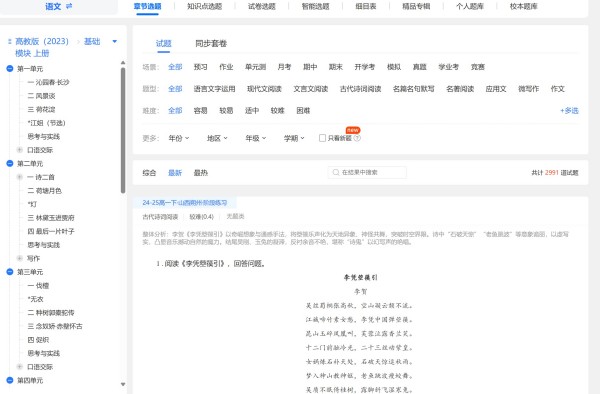The width and height of the screenshot is (600, 394).
Task: Click the textbook list icon before 高教版
Action: coord(10,41)
